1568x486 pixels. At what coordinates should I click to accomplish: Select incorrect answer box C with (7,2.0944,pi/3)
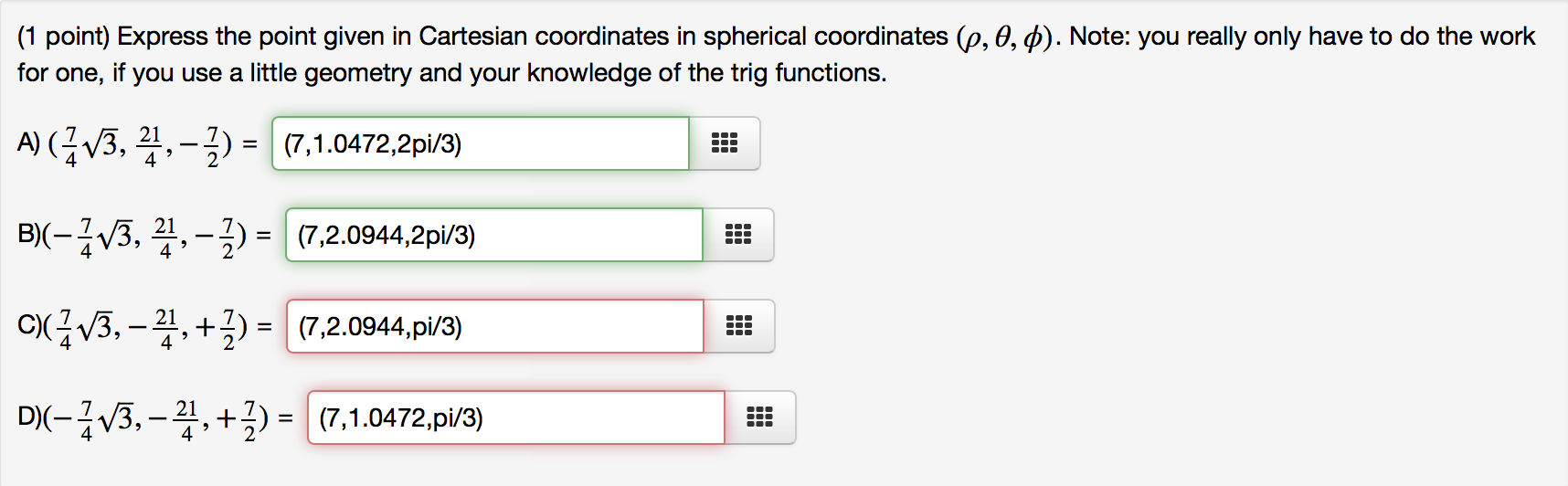point(495,326)
